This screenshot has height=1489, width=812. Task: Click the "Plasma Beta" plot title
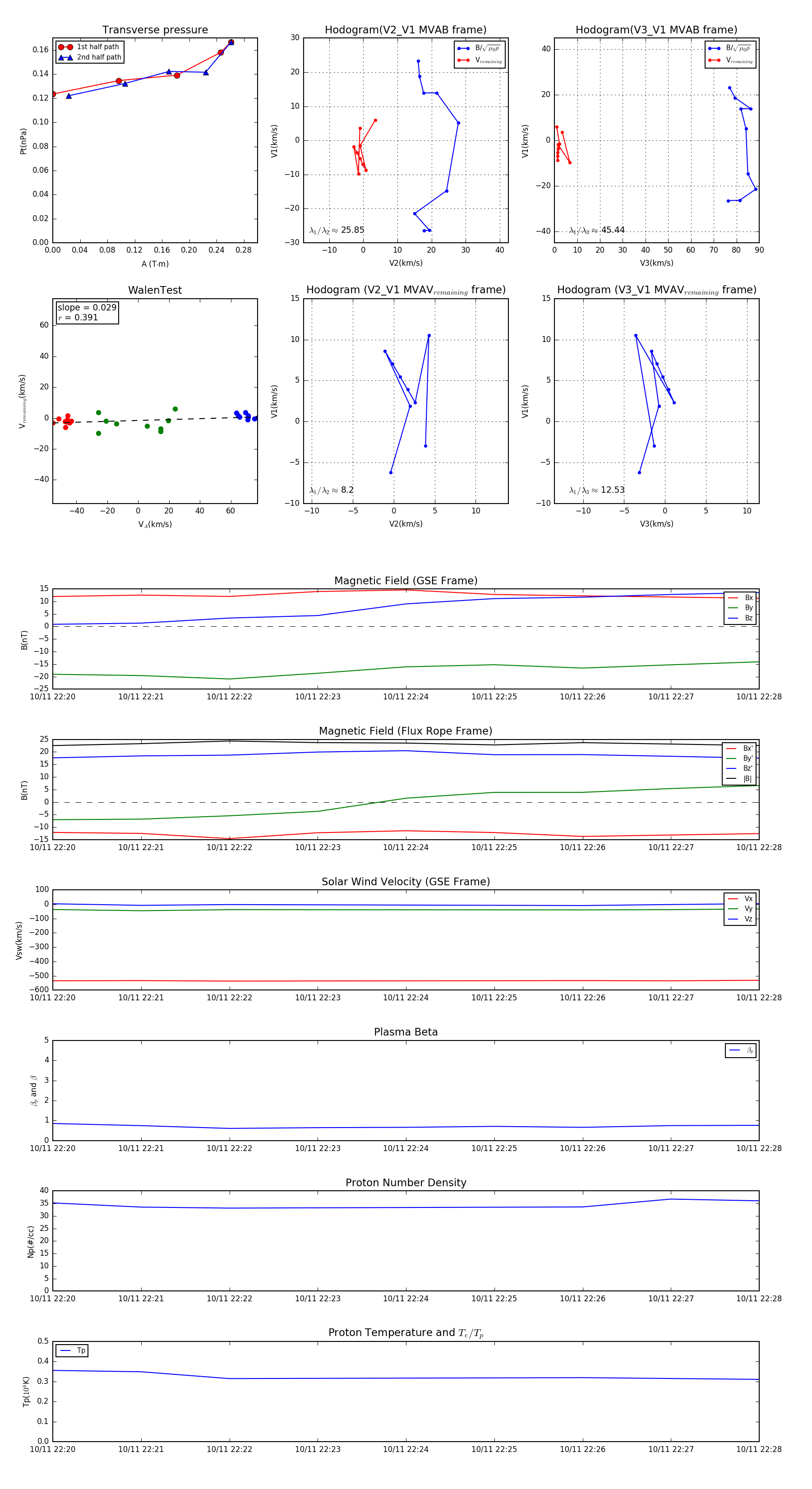[406, 1032]
